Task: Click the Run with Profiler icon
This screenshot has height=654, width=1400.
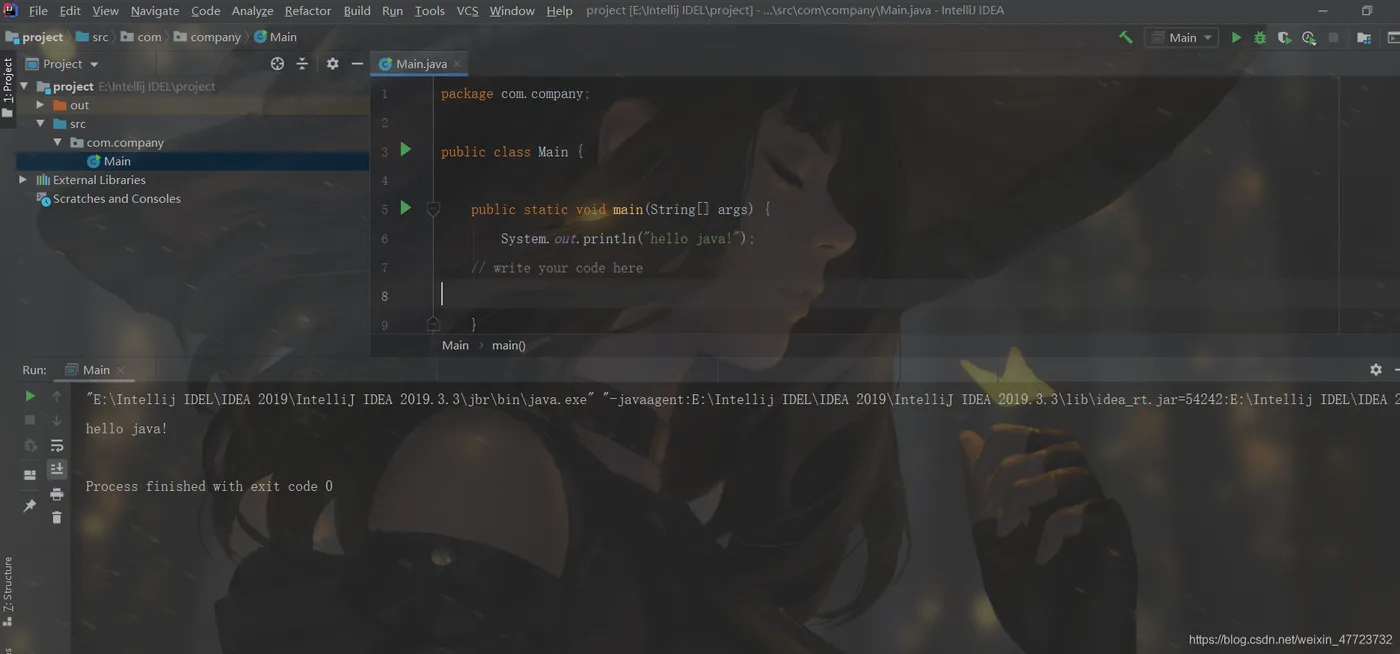Action: click(1309, 37)
